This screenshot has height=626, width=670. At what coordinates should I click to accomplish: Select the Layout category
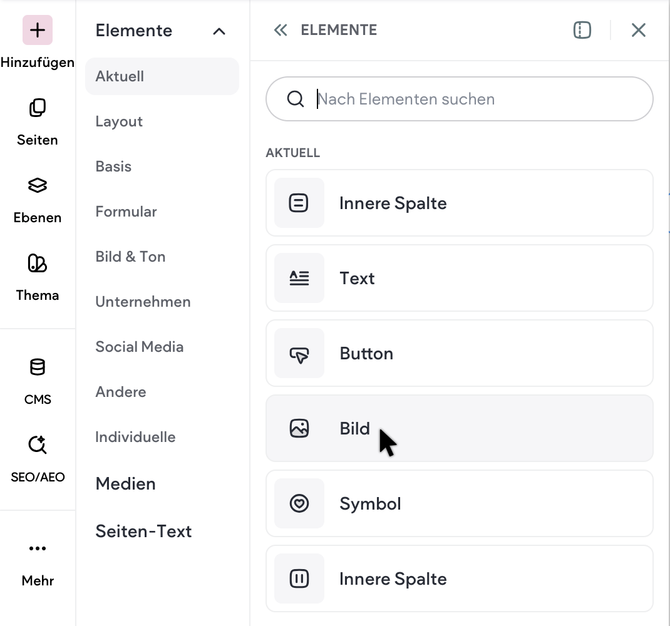click(x=119, y=121)
